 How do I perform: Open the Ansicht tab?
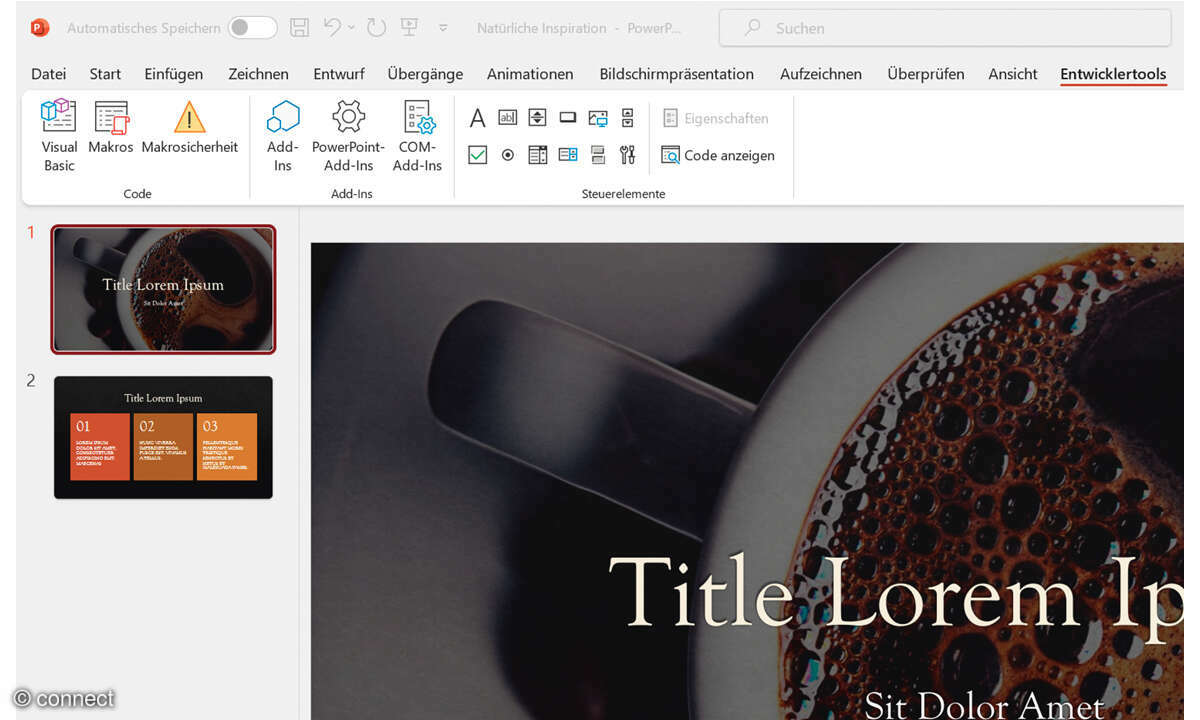1012,74
